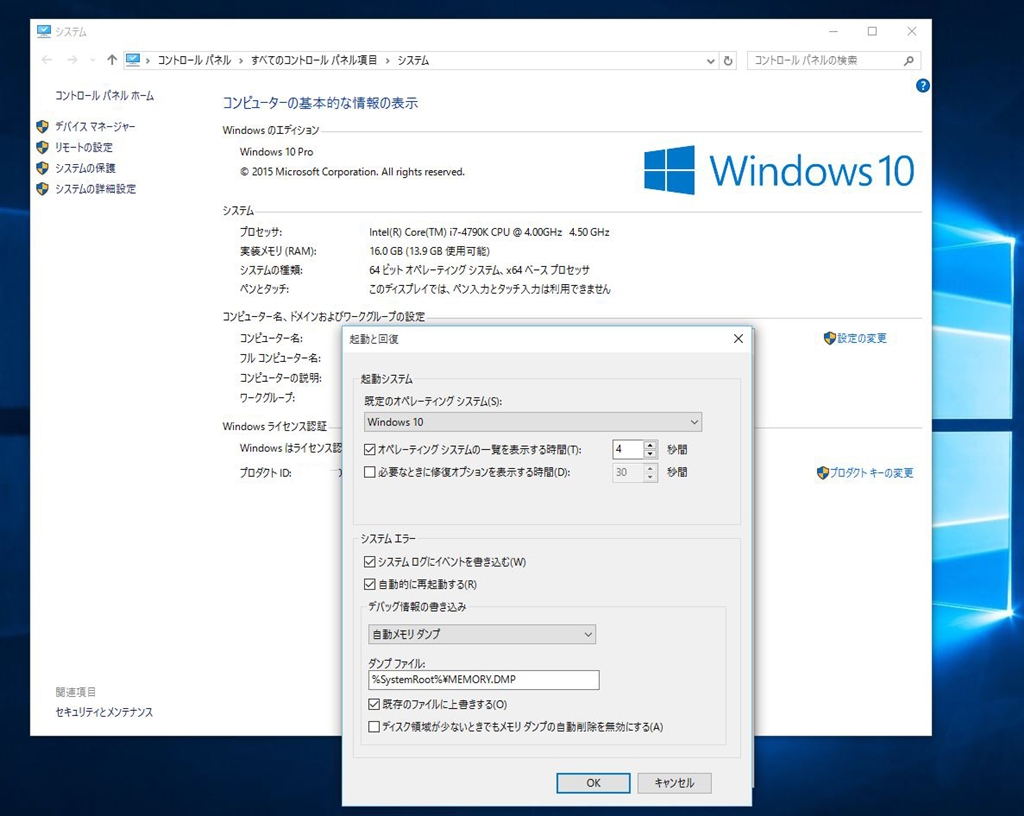1024x816 pixels.
Task: Toggle 既存のファイルに上書きする checkbox
Action: coord(374,704)
